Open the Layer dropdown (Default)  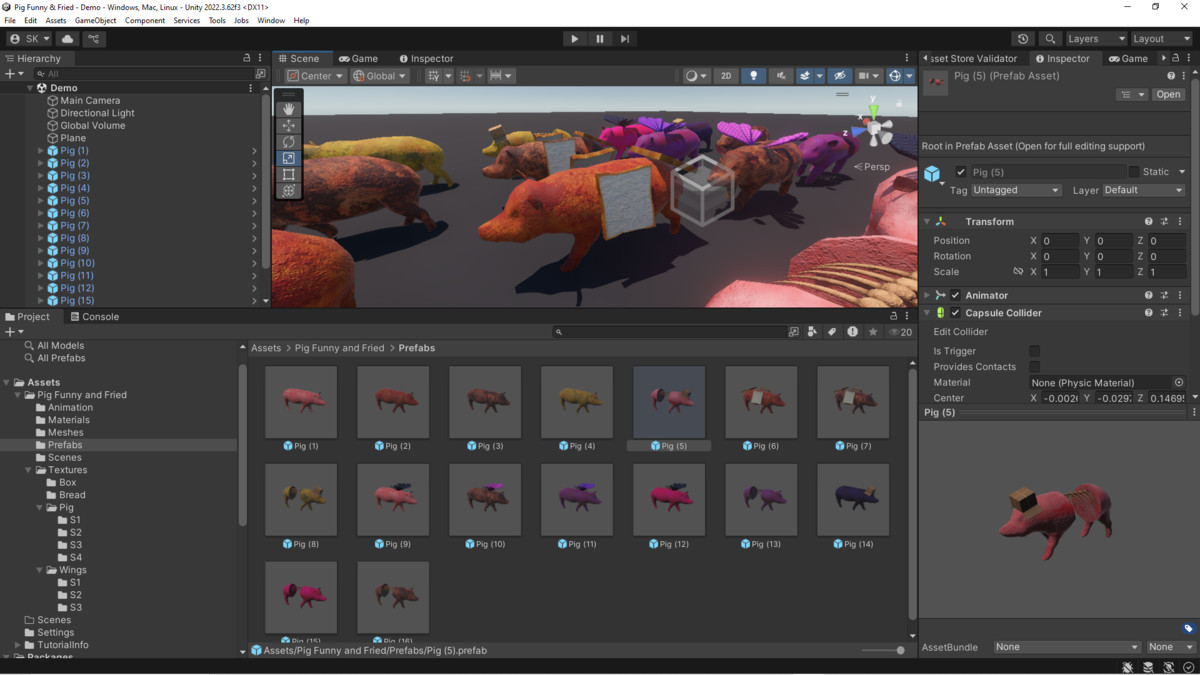(x=1144, y=190)
